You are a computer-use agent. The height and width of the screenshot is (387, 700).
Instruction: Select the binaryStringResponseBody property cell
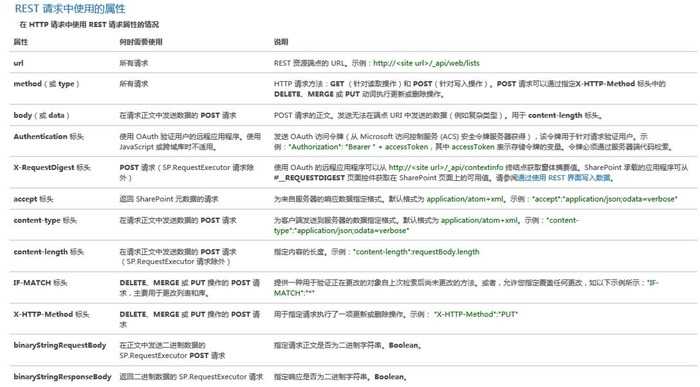pos(62,377)
